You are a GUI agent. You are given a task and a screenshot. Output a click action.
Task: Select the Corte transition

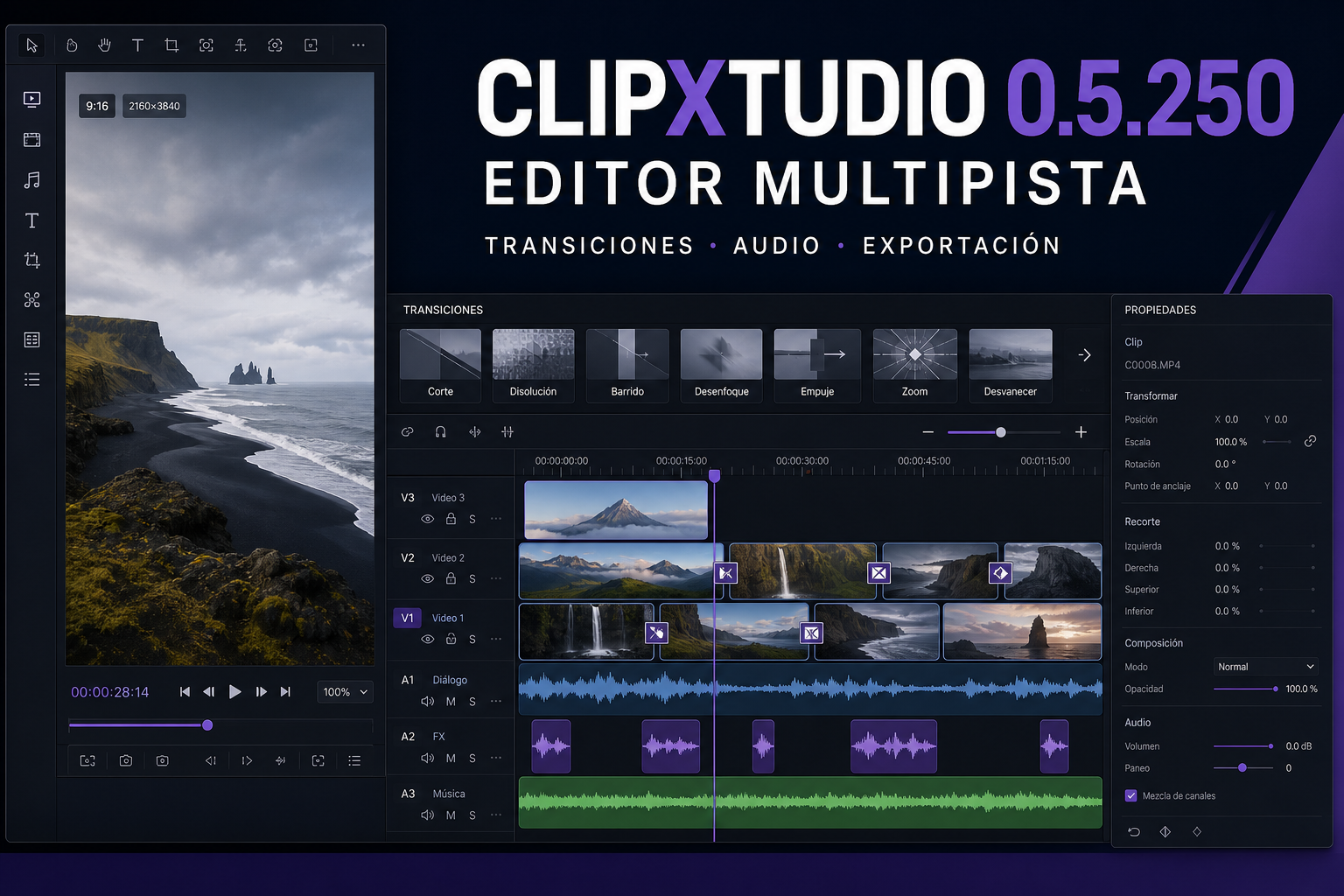coord(440,366)
